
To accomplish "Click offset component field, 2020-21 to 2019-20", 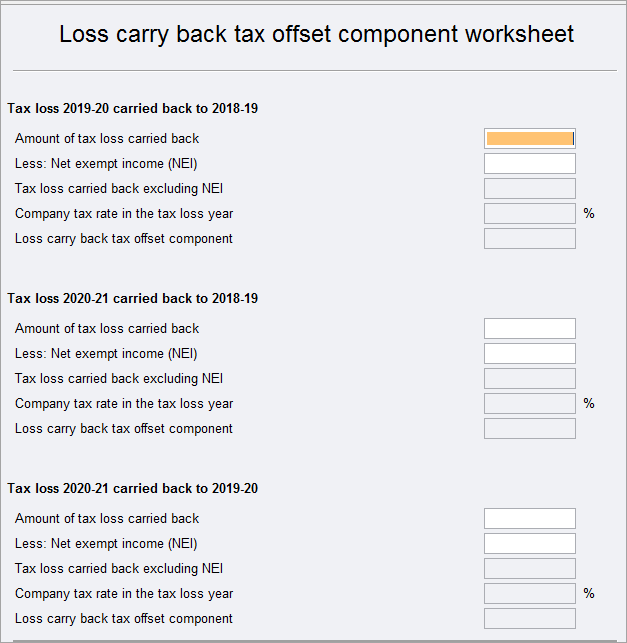I will (x=529, y=619).
